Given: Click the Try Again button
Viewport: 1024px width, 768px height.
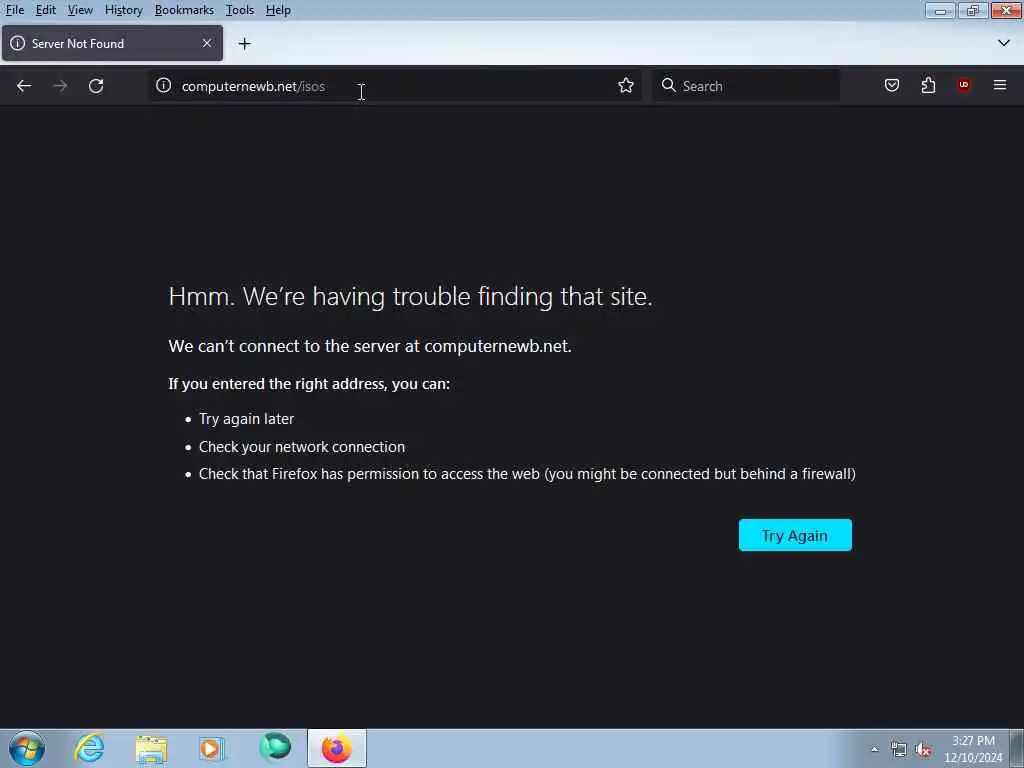Looking at the screenshot, I should point(795,535).
